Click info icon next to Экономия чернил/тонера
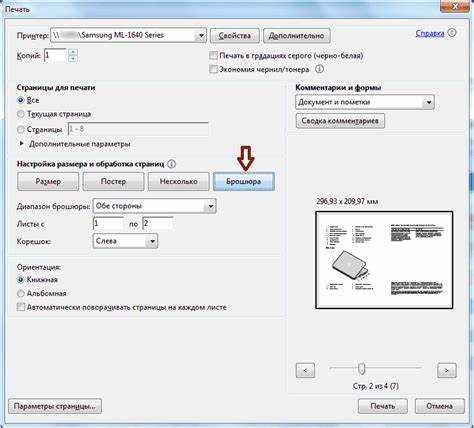474x428 pixels. [319, 69]
